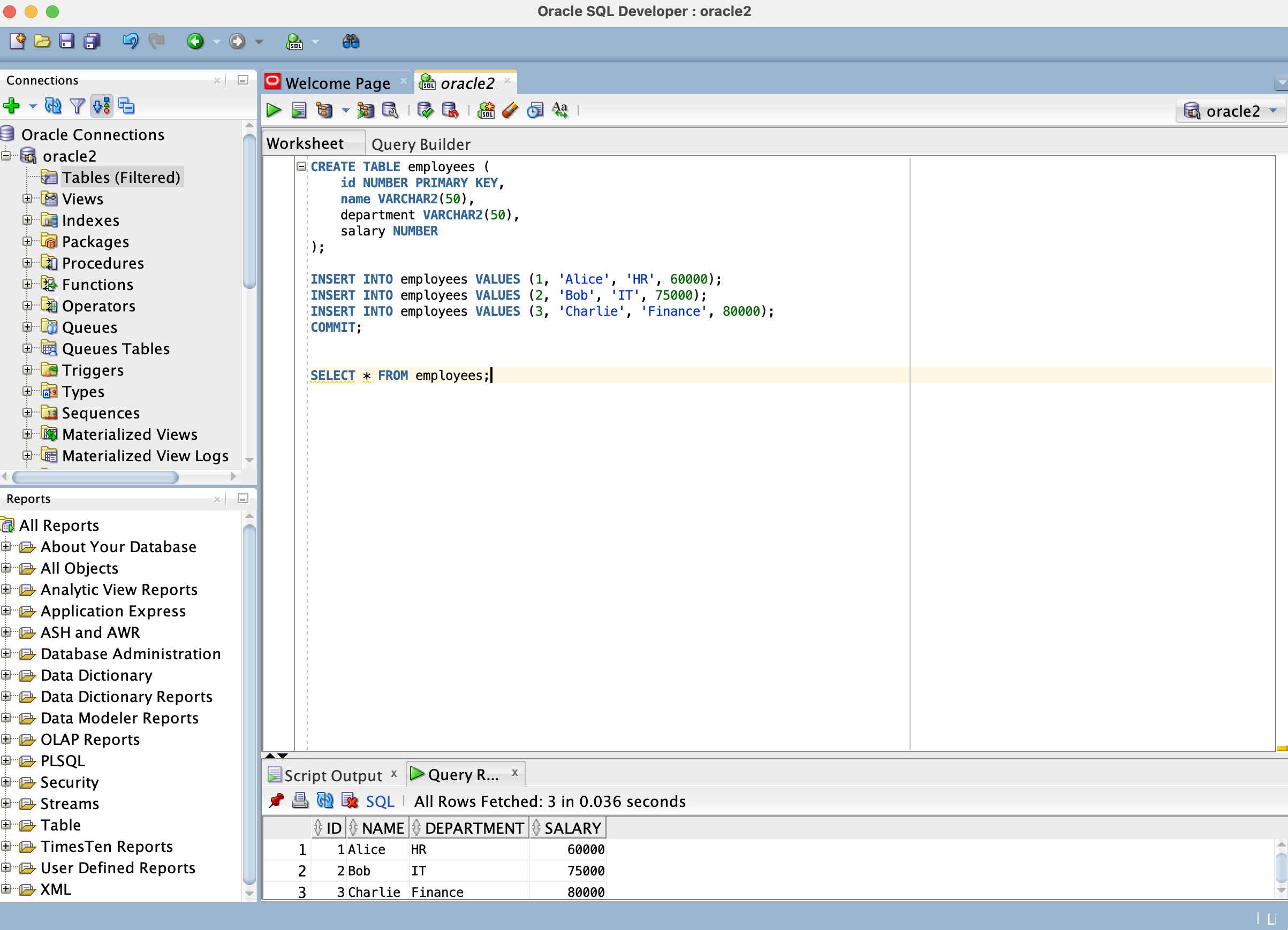
Task: Select the Materialized Views tree item
Action: coord(130,434)
